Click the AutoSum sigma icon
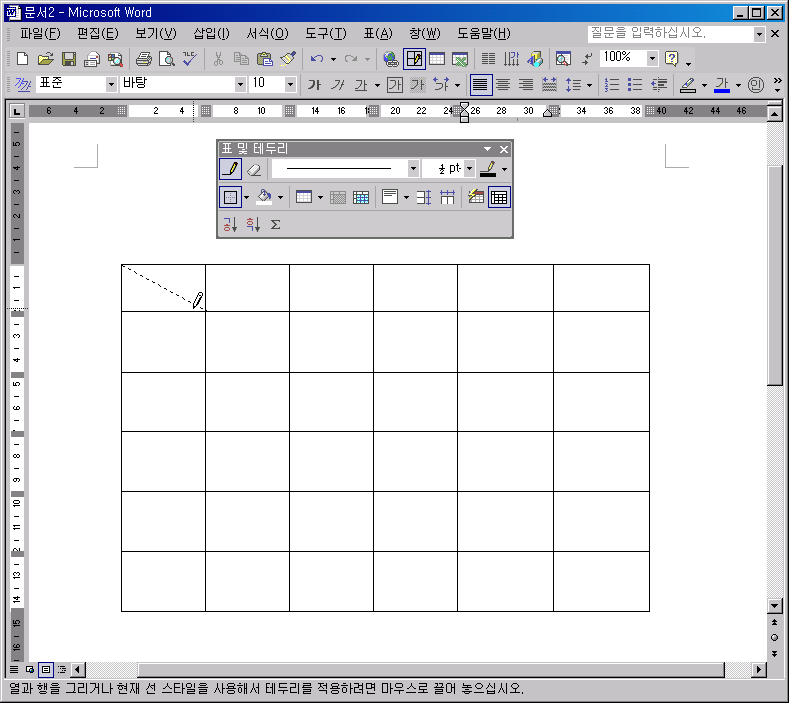Screen dimensions: 789x703 (275, 224)
